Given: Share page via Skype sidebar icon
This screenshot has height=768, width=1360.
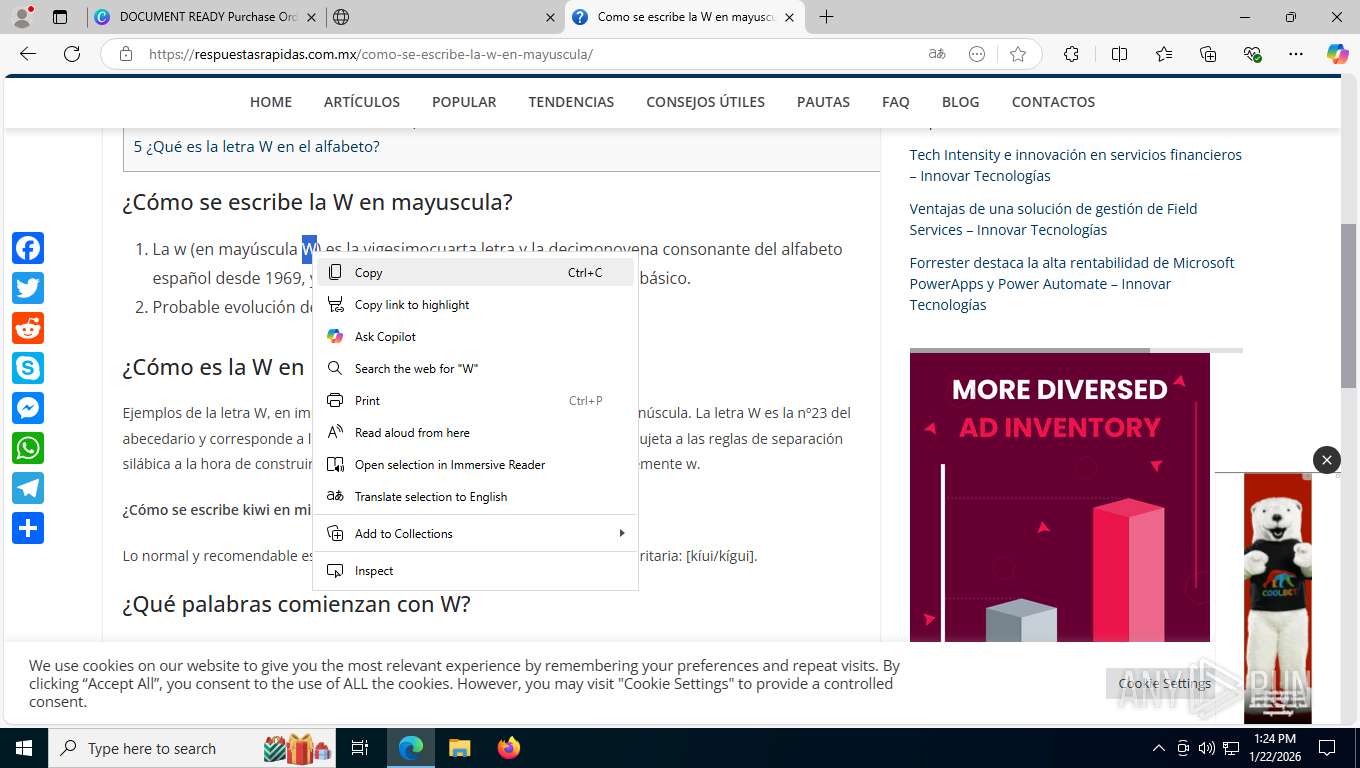Looking at the screenshot, I should pyautogui.click(x=28, y=368).
